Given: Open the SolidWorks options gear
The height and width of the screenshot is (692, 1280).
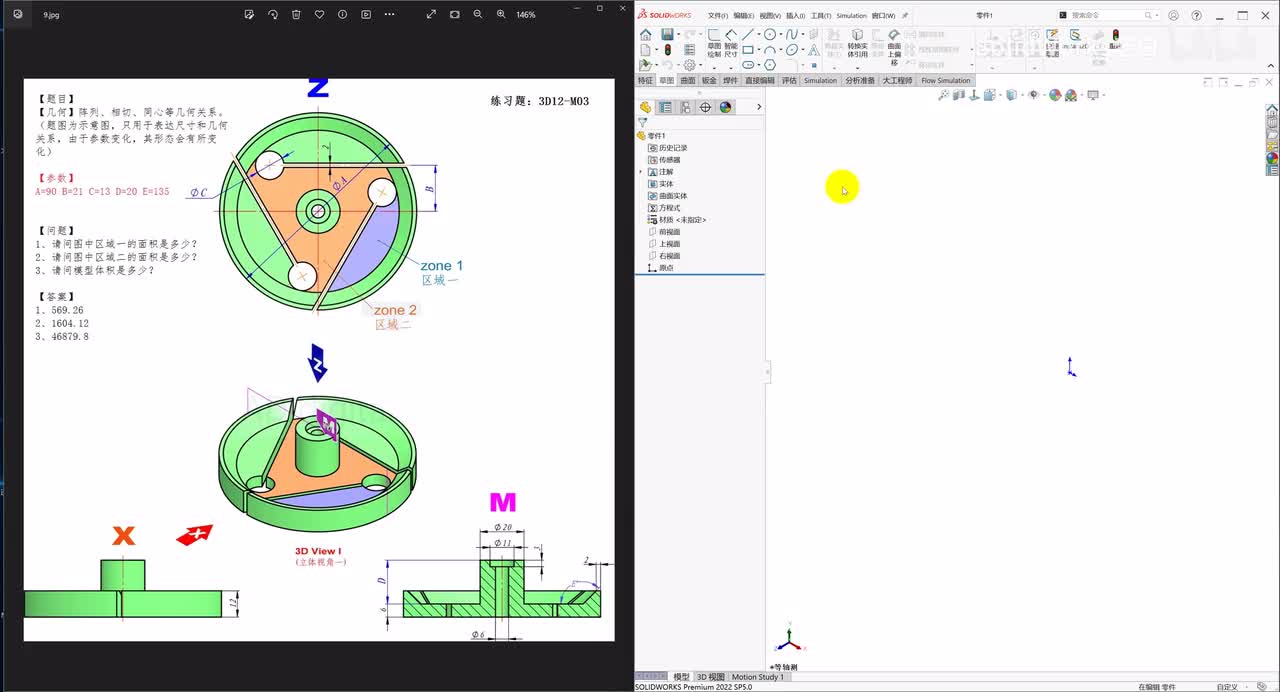Looking at the screenshot, I should click(x=689, y=65).
